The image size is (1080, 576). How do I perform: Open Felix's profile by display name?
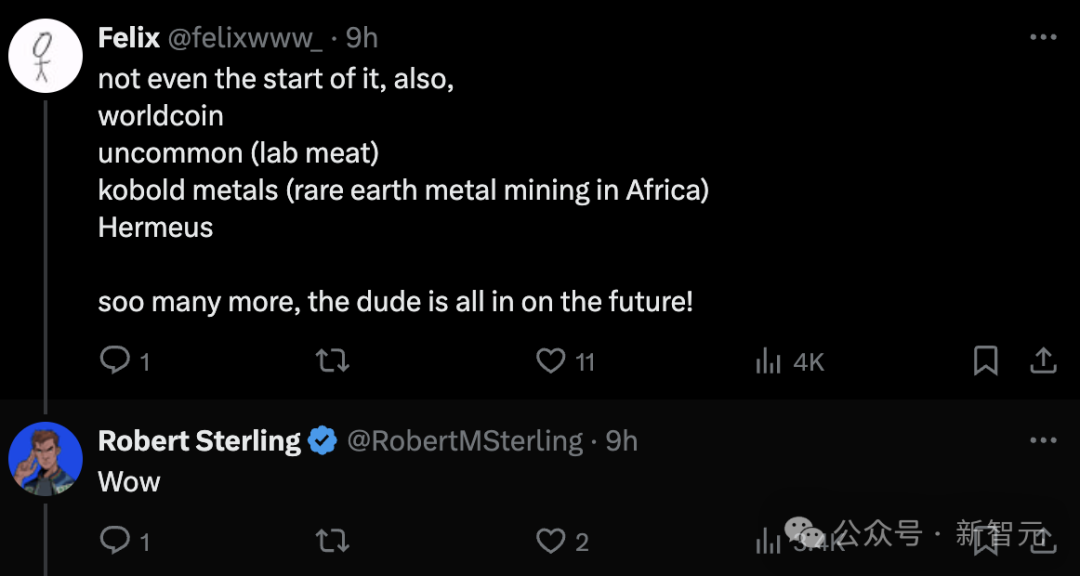[x=129, y=38]
